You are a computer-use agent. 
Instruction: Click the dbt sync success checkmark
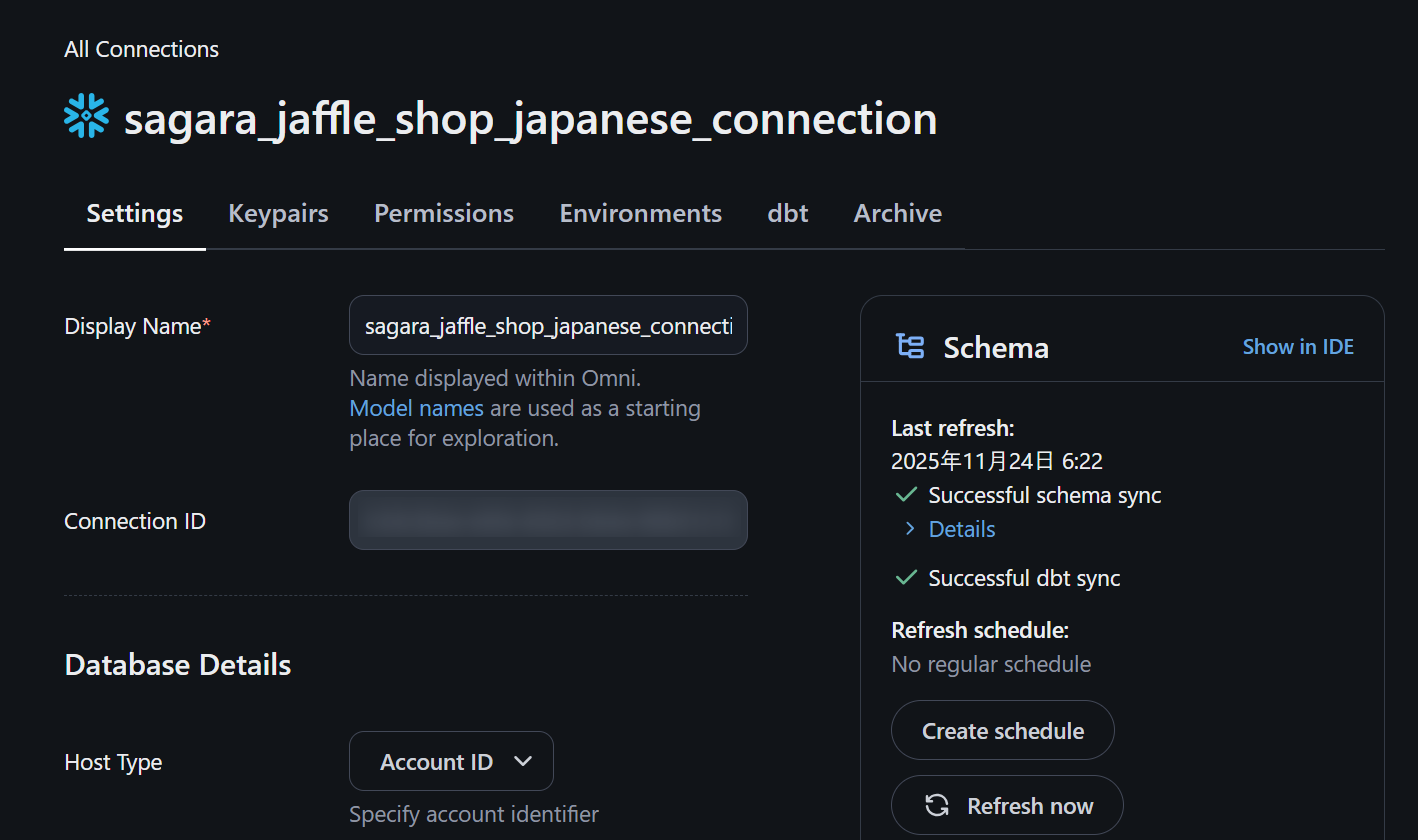click(x=907, y=578)
